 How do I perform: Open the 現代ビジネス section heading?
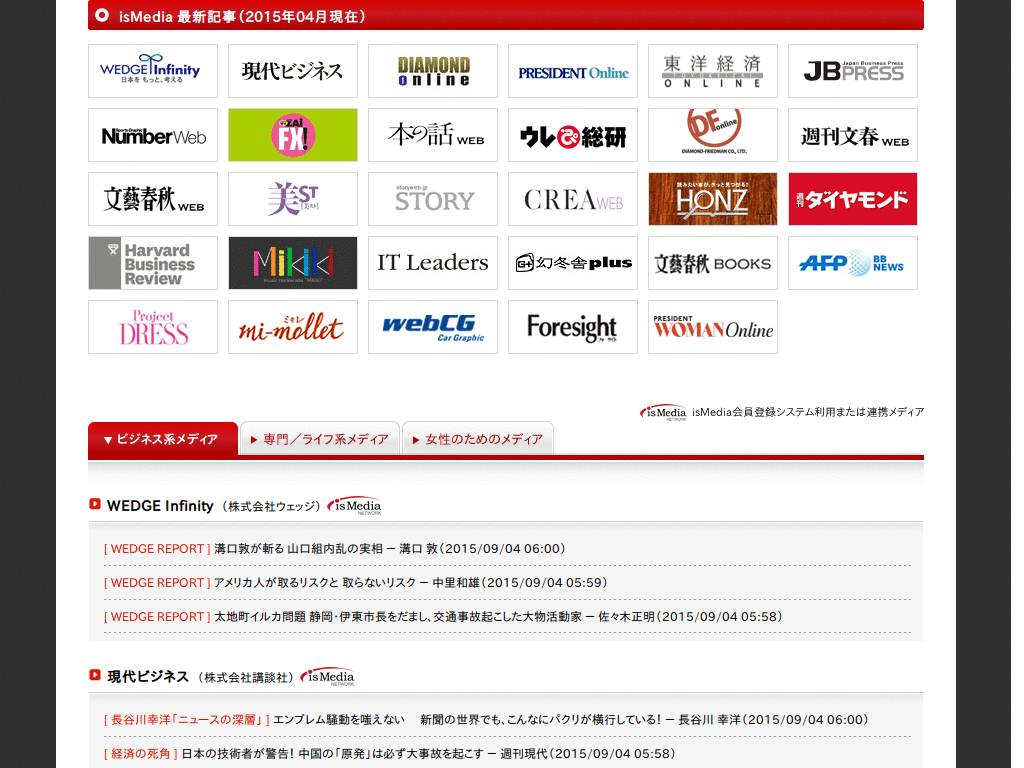[x=148, y=677]
